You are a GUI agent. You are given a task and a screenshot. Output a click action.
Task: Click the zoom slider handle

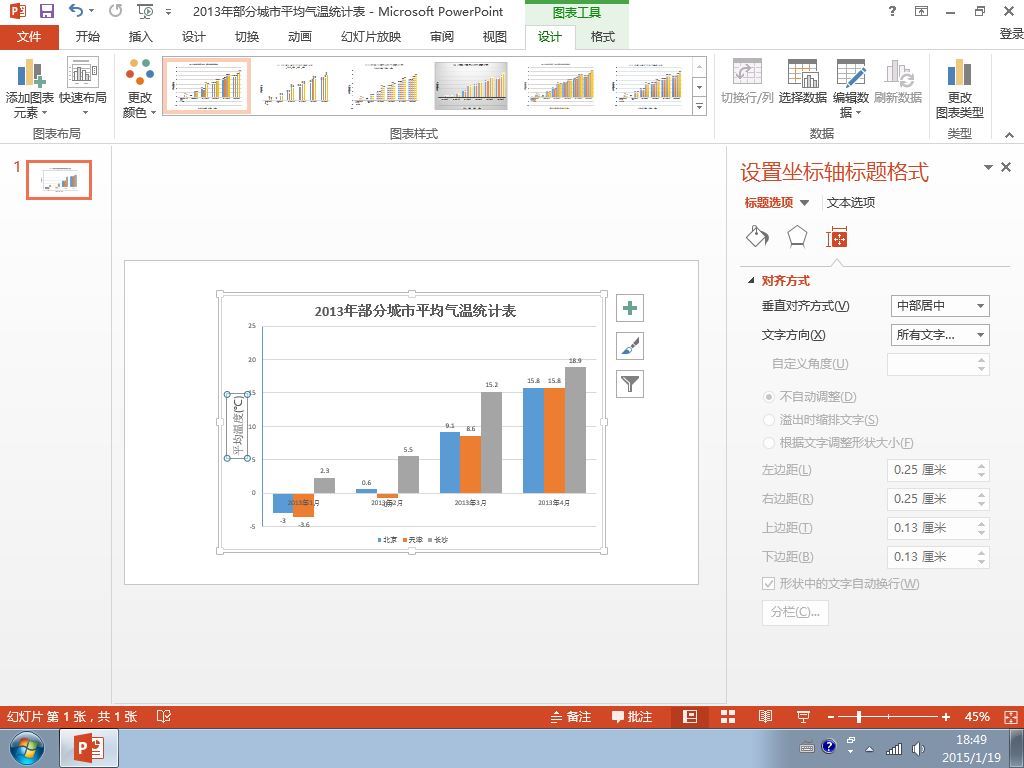tap(859, 717)
